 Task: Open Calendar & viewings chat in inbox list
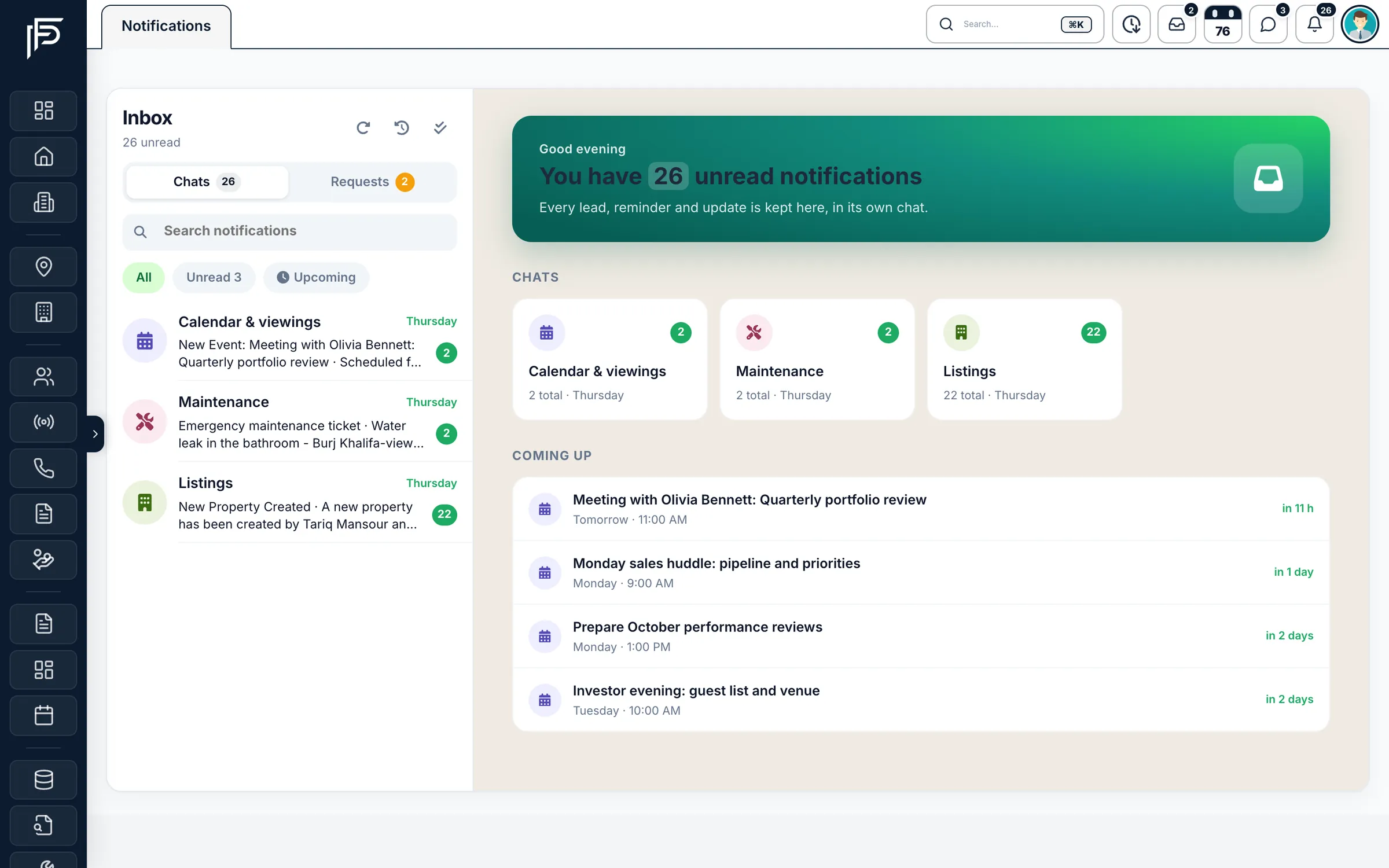tap(289, 341)
